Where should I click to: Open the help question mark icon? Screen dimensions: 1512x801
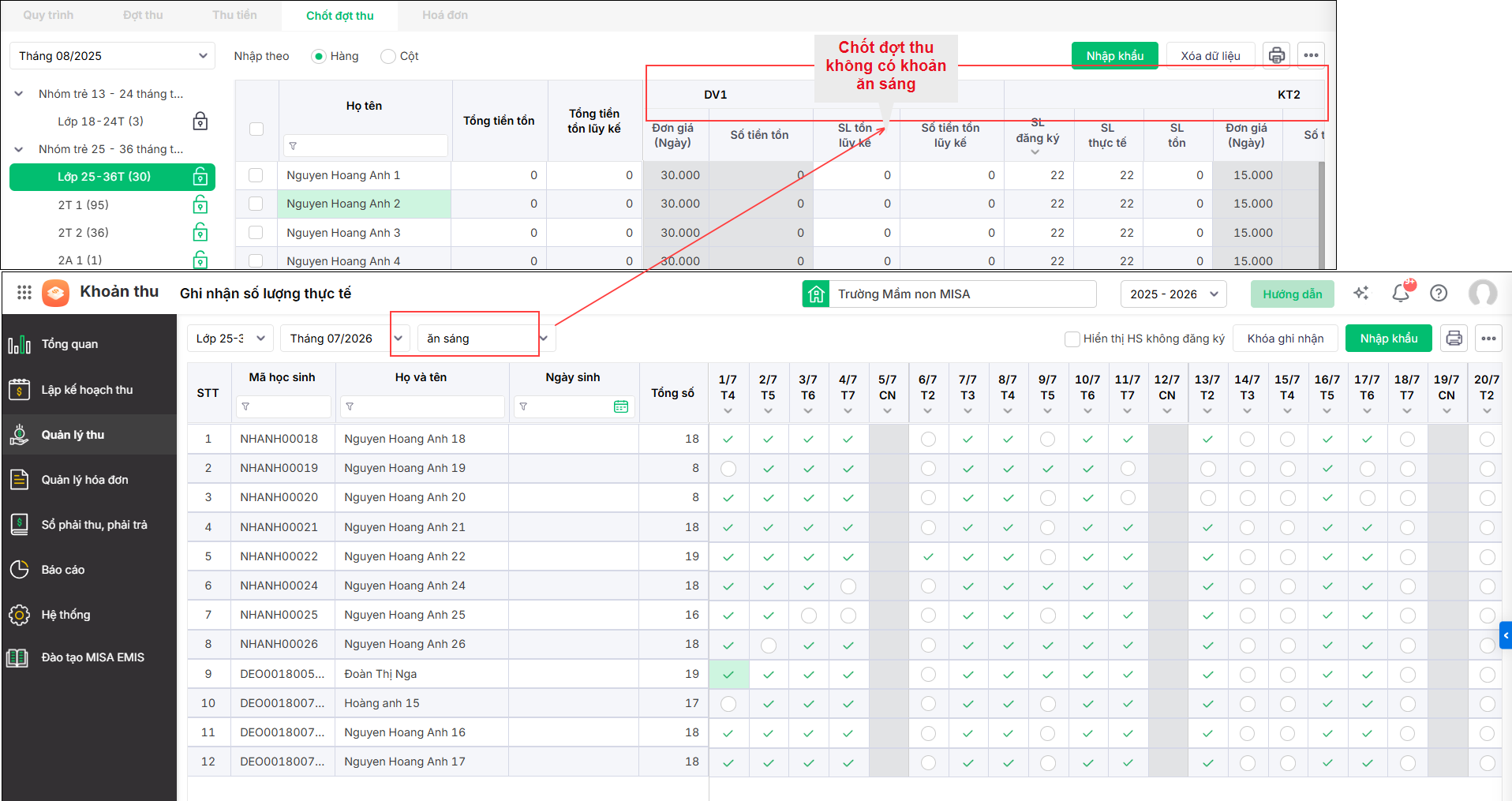tap(1439, 293)
